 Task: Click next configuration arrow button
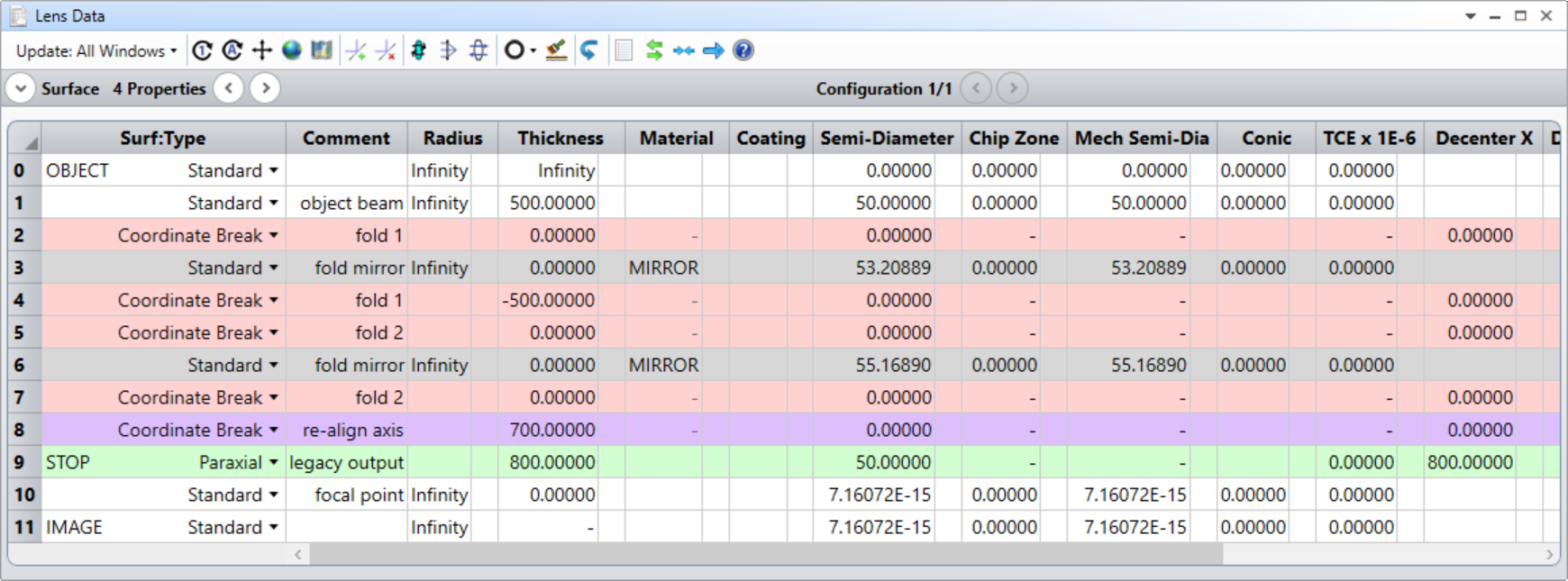click(x=1013, y=88)
